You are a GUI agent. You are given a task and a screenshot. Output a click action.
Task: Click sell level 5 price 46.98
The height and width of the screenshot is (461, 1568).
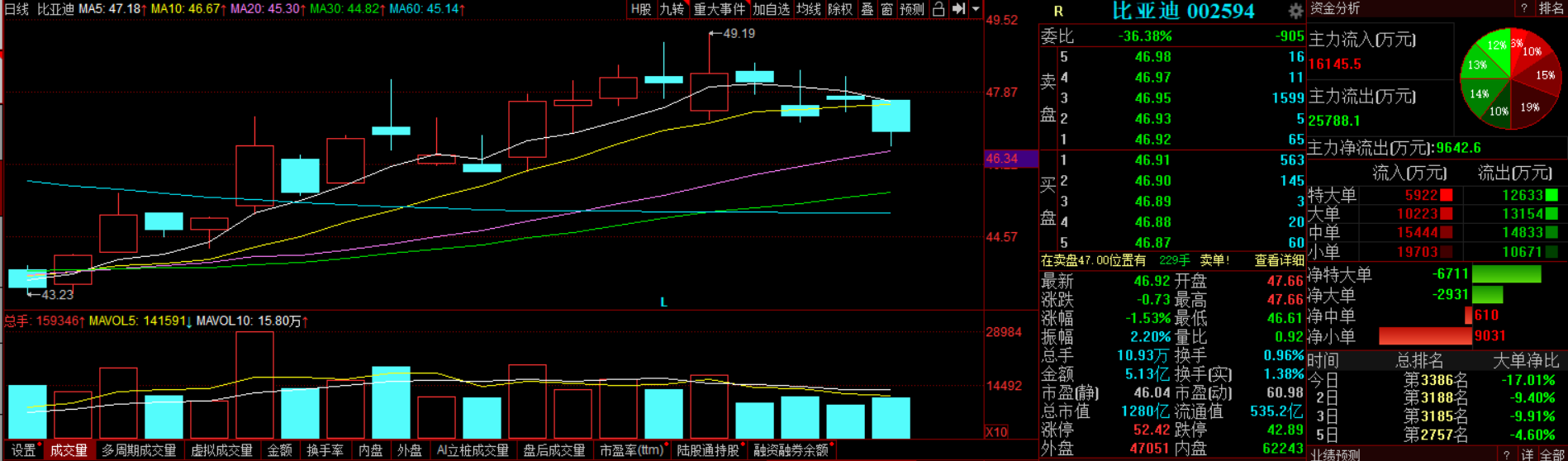[x=1152, y=57]
